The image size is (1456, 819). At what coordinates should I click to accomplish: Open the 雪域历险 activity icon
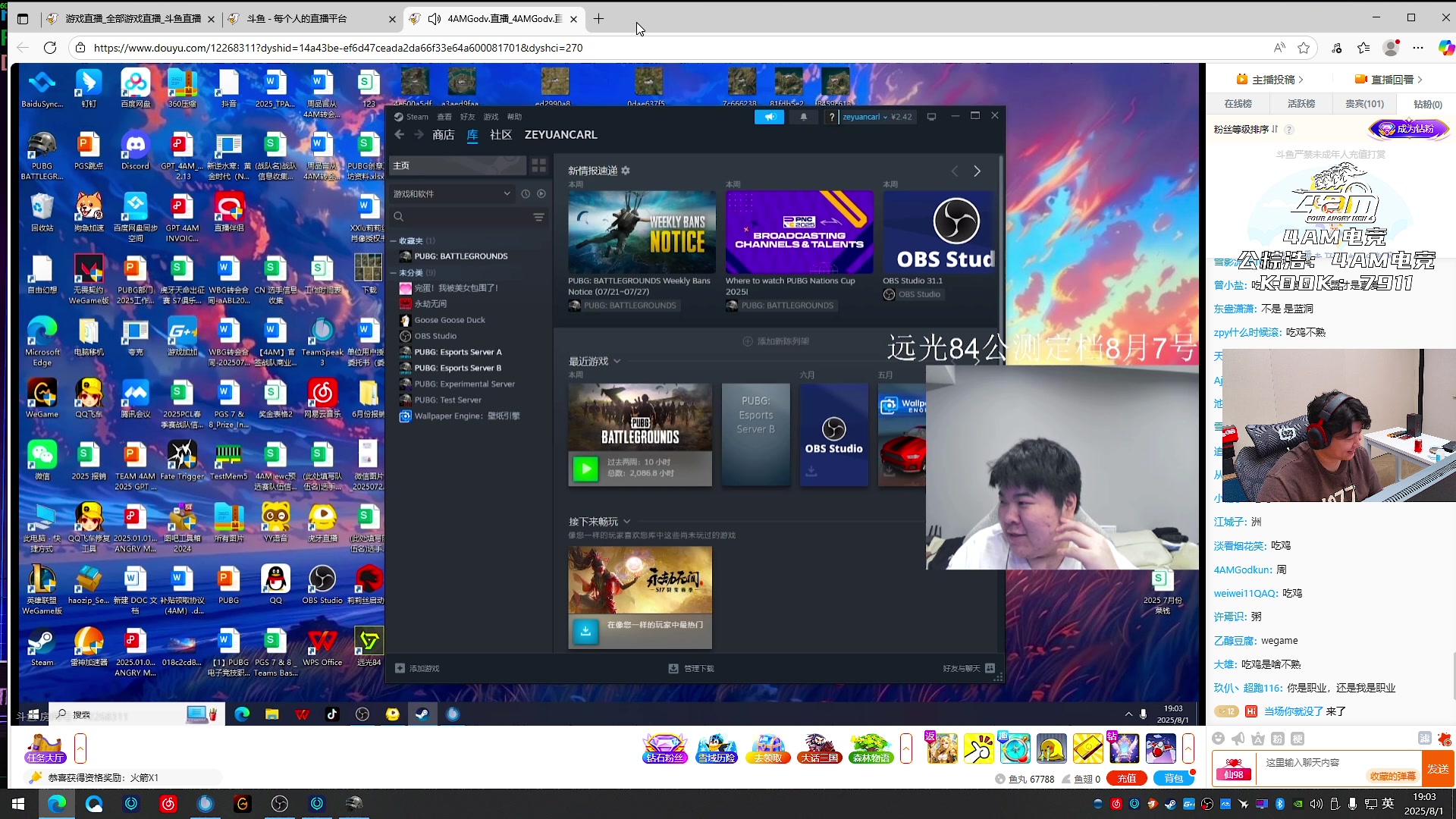717,748
